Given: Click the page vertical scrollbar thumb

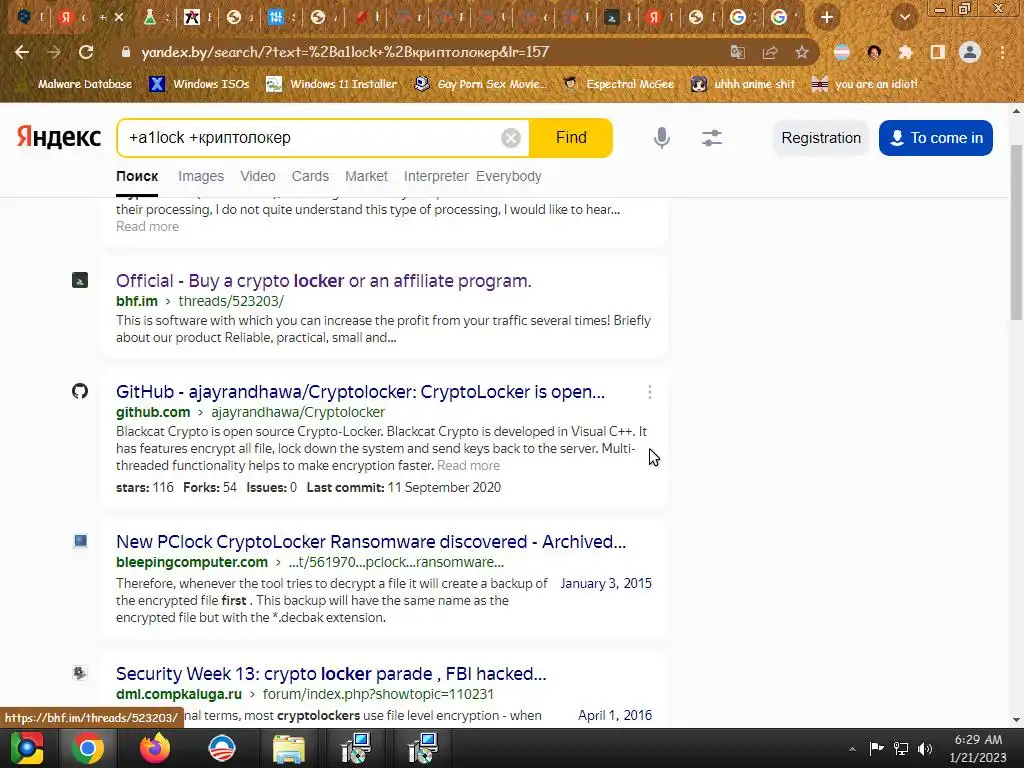Looking at the screenshot, I should tap(1016, 232).
